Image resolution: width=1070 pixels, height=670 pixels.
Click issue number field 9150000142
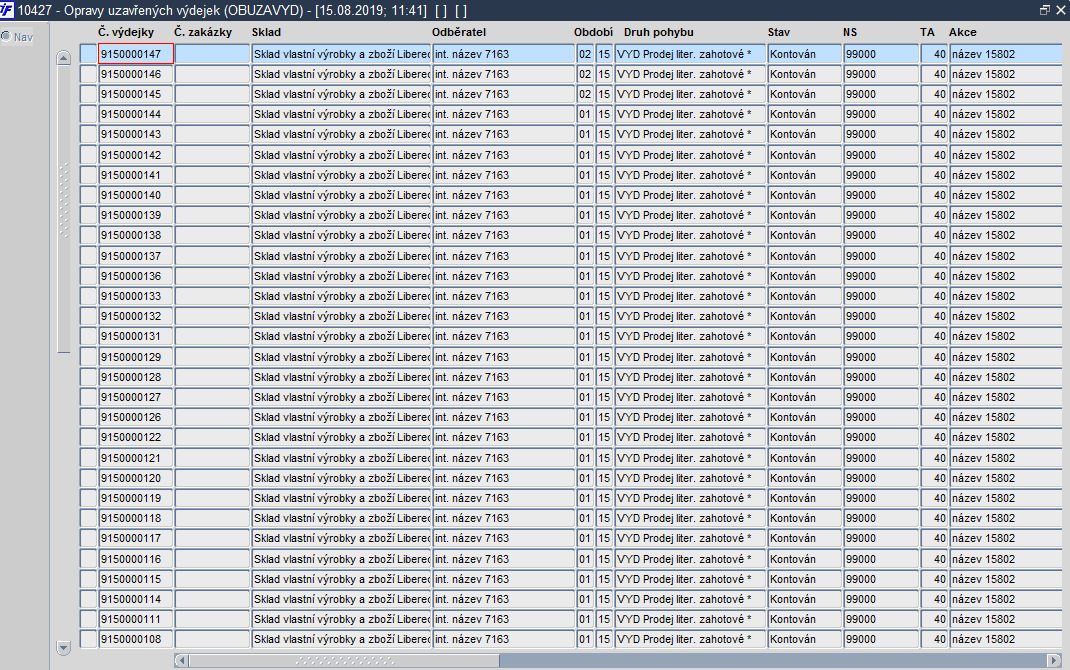136,155
